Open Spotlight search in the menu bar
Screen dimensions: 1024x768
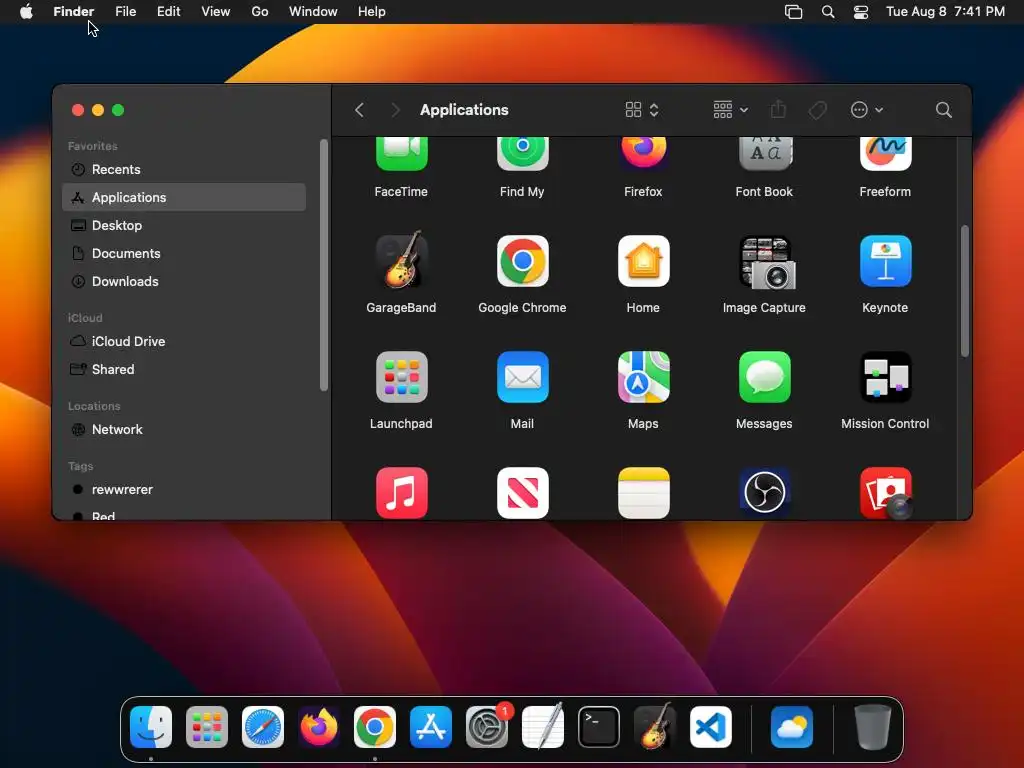[x=827, y=12]
